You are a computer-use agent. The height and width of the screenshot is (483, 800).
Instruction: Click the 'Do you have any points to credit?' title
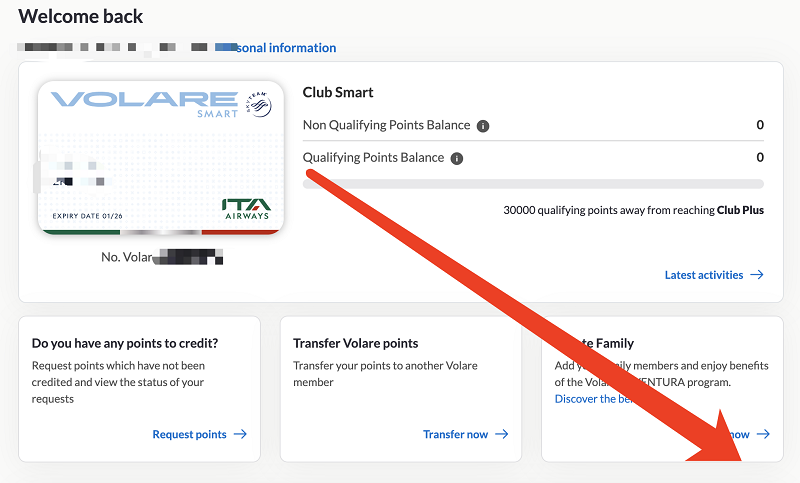(x=125, y=343)
